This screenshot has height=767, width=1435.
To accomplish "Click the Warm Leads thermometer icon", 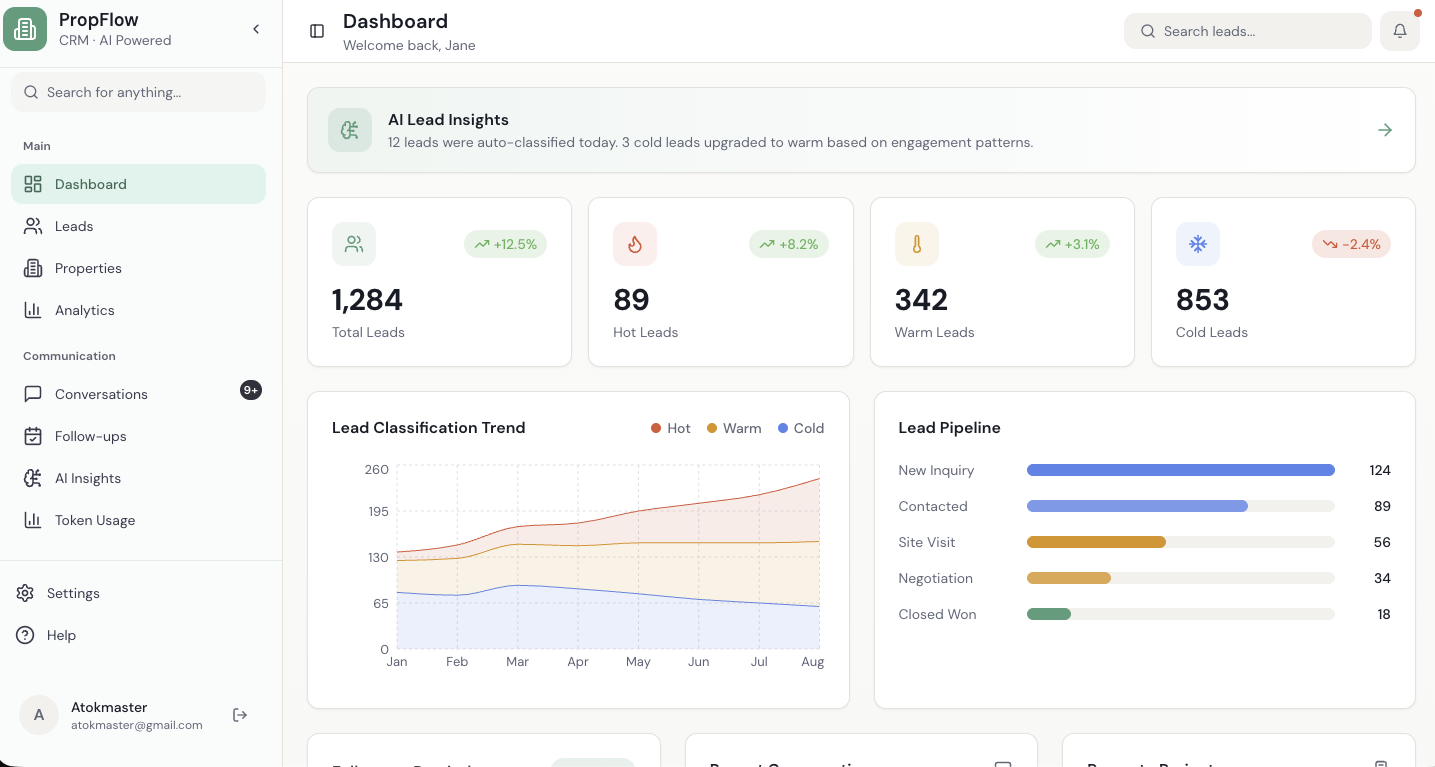I will (x=917, y=244).
